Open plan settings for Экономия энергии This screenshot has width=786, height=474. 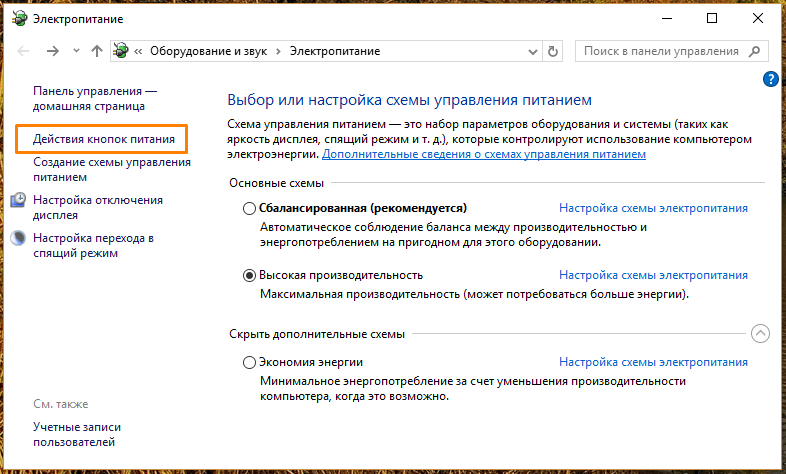click(x=653, y=362)
